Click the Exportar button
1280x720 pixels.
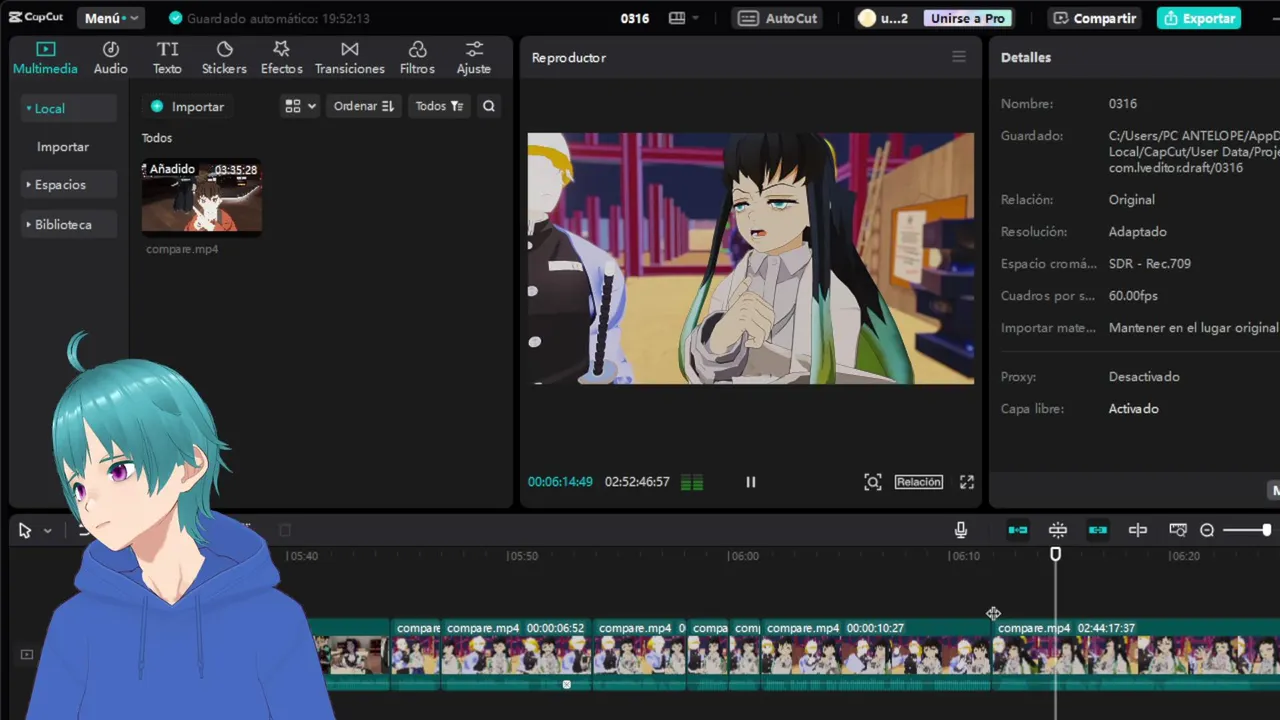click(1199, 18)
